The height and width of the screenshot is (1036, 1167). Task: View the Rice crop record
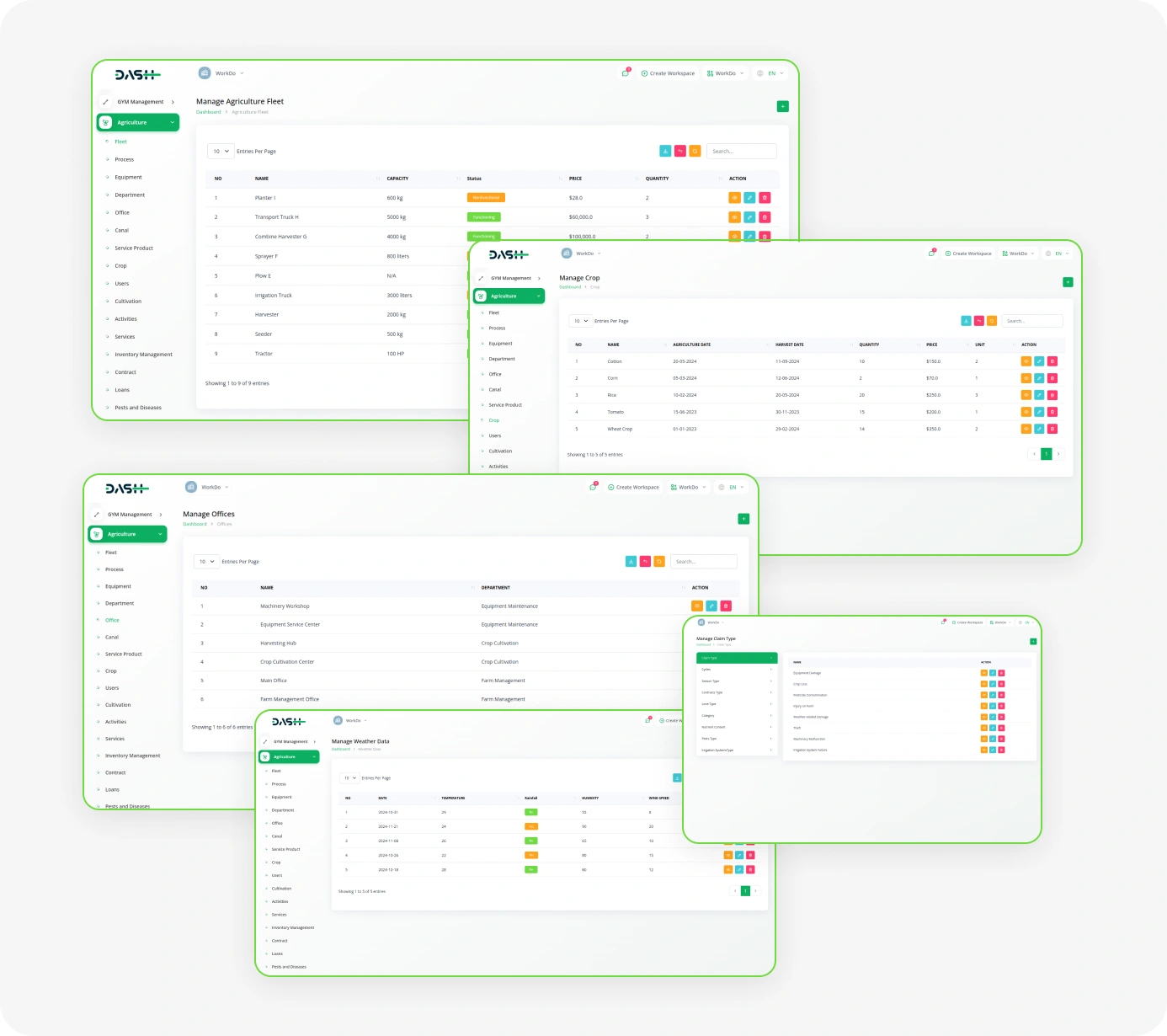coord(1026,395)
